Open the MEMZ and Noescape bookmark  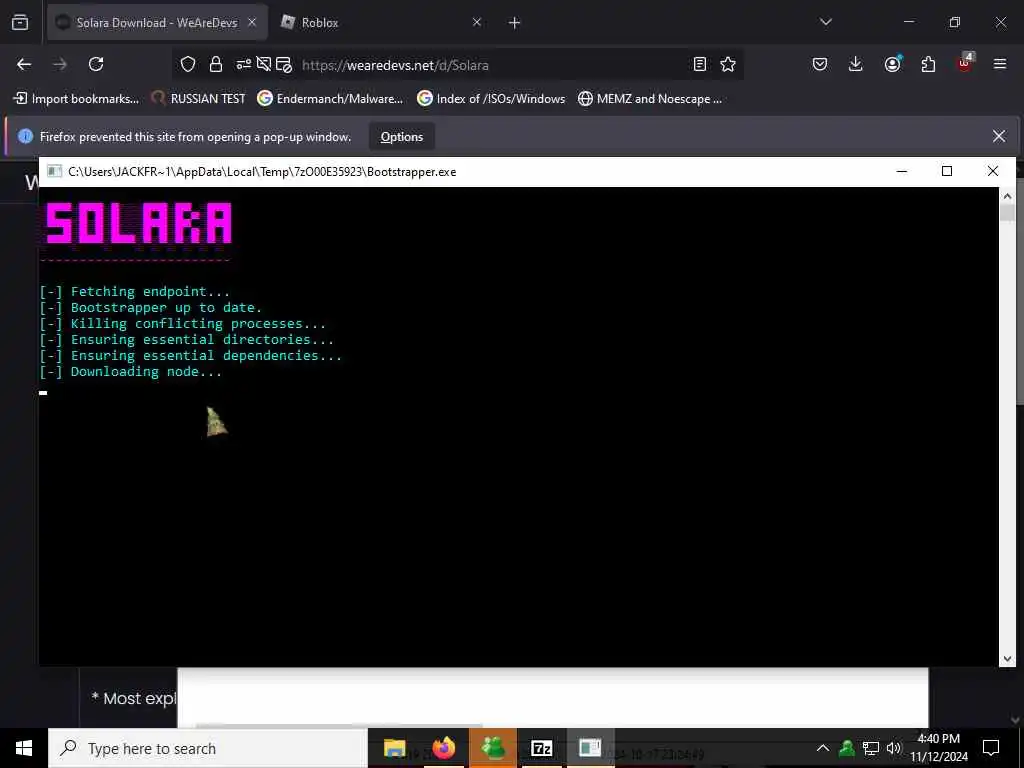click(650, 99)
